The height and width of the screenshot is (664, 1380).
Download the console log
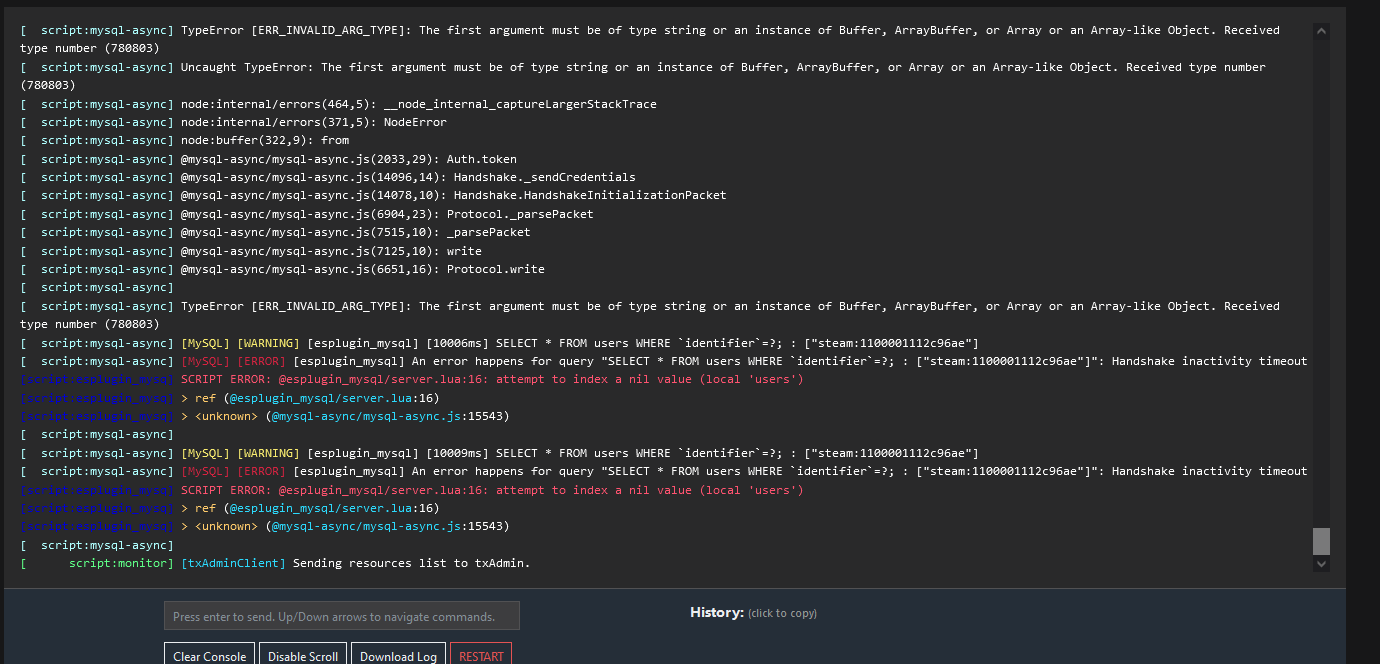click(398, 655)
